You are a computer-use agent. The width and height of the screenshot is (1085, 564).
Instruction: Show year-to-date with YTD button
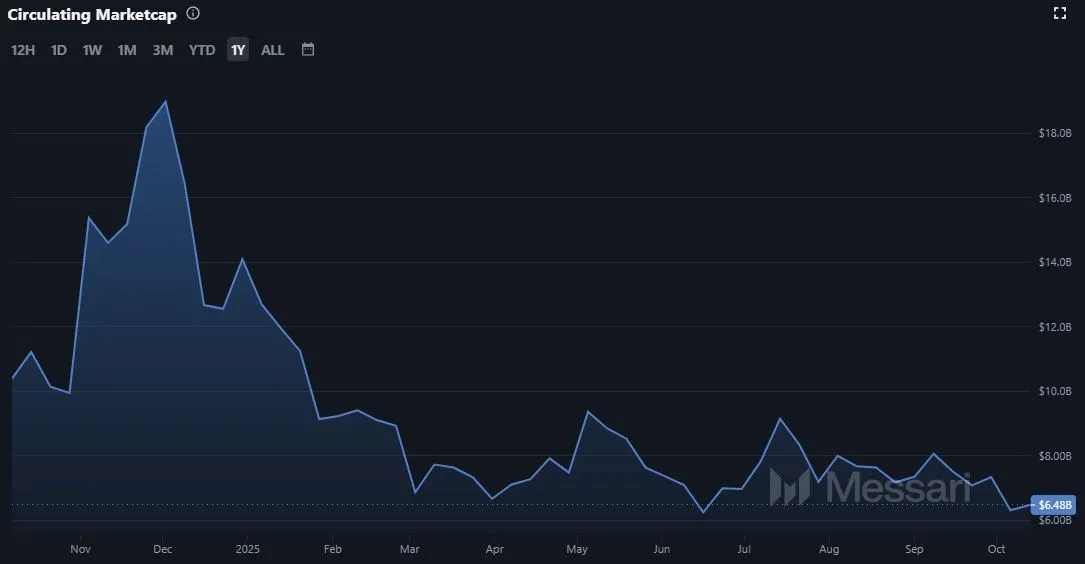tap(202, 50)
